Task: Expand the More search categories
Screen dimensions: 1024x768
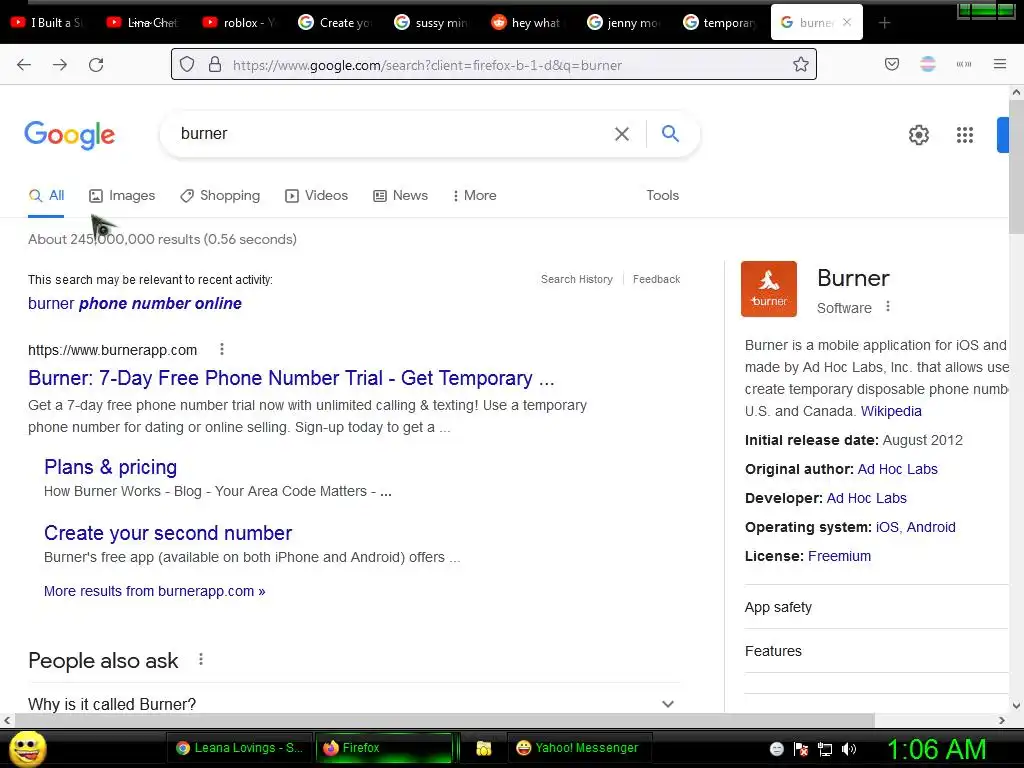Action: (475, 195)
